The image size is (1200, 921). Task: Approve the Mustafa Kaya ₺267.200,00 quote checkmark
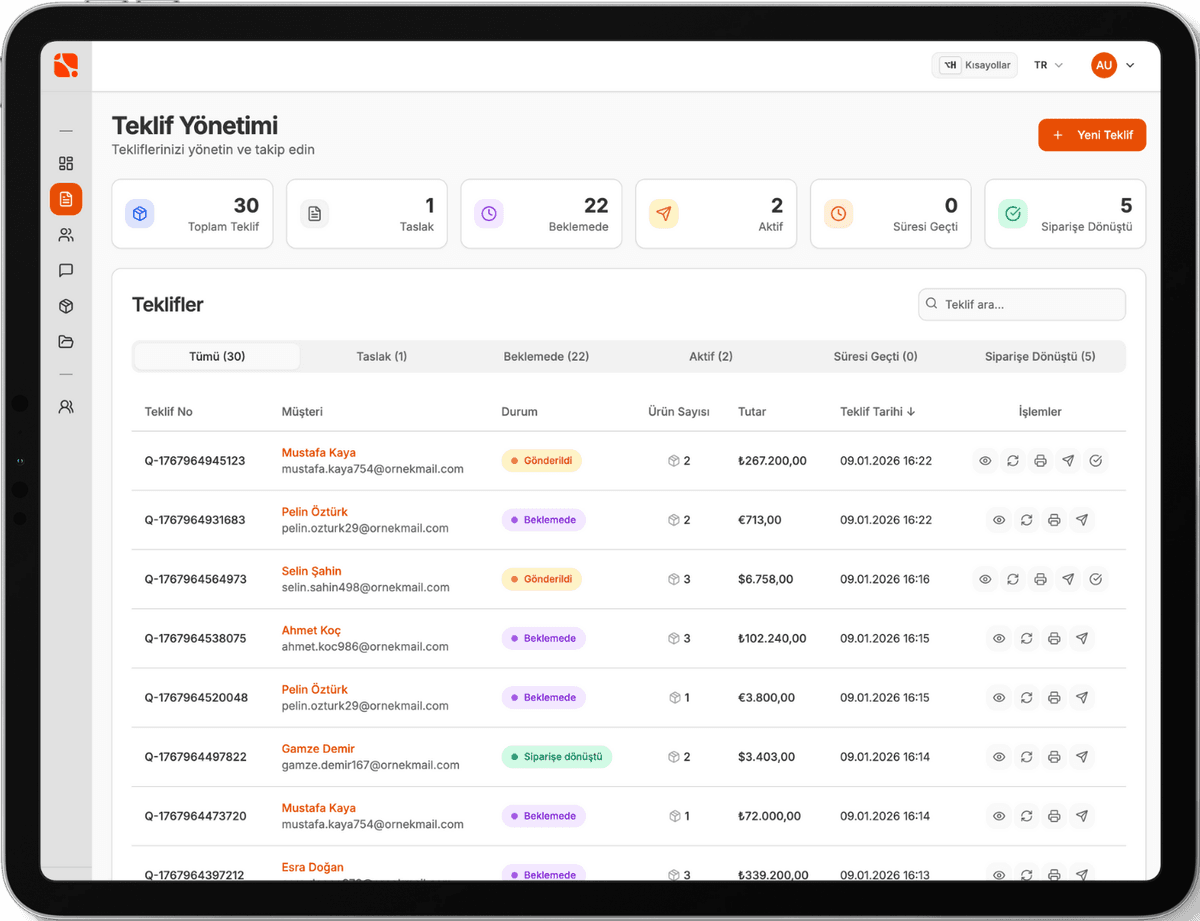pyautogui.click(x=1096, y=461)
